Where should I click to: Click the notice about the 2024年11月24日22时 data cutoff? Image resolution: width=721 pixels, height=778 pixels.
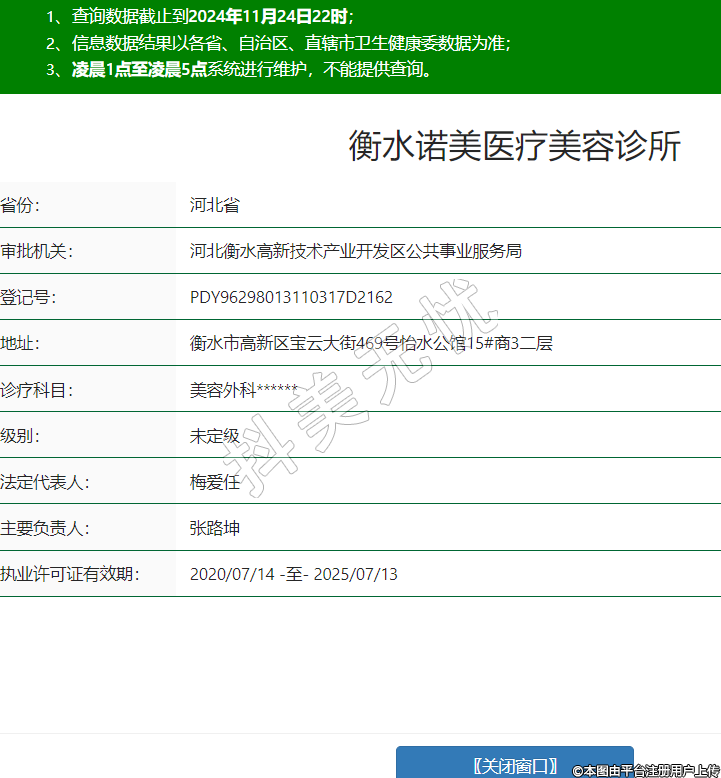coord(200,17)
